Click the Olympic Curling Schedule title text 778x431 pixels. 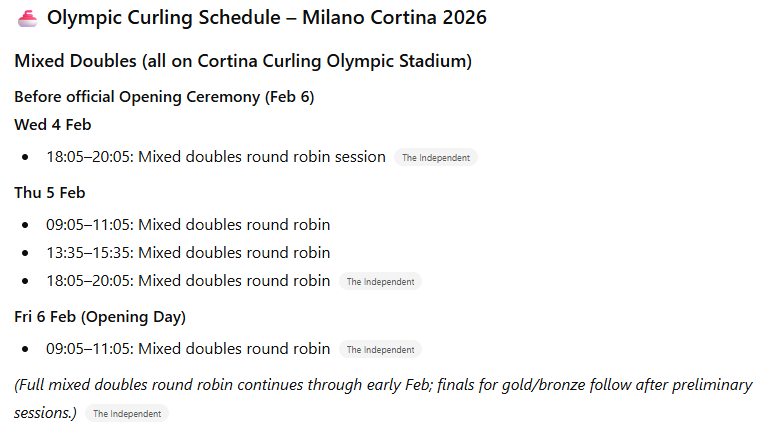[267, 18]
